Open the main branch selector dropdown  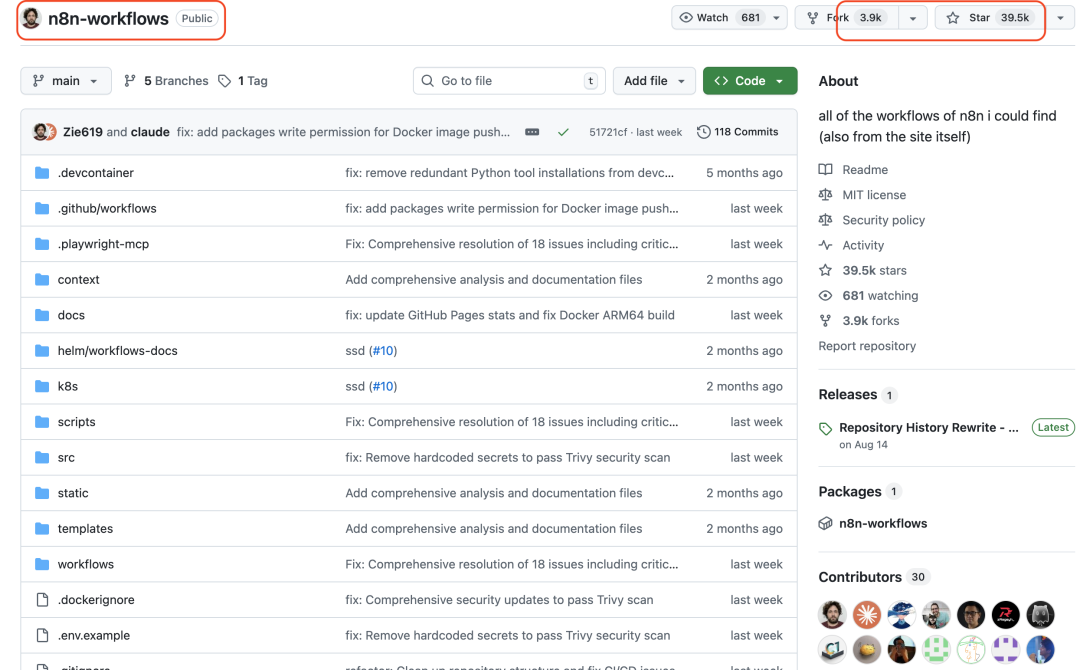click(65, 81)
